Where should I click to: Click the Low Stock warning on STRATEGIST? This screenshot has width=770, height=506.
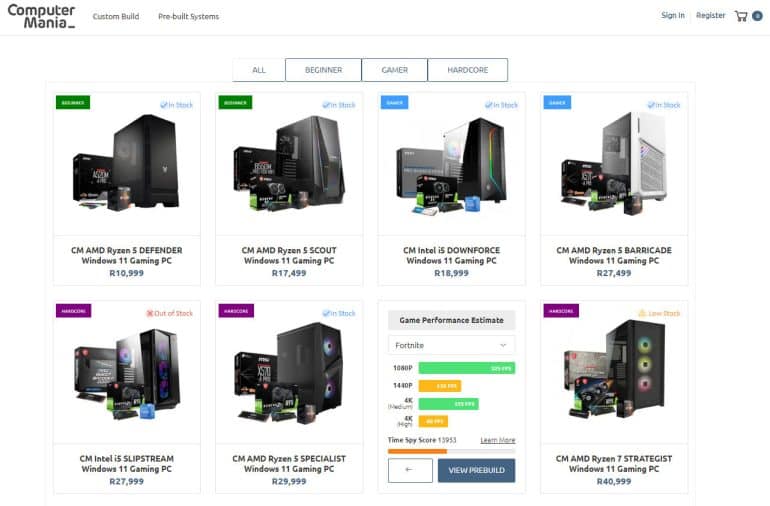[x=659, y=313]
